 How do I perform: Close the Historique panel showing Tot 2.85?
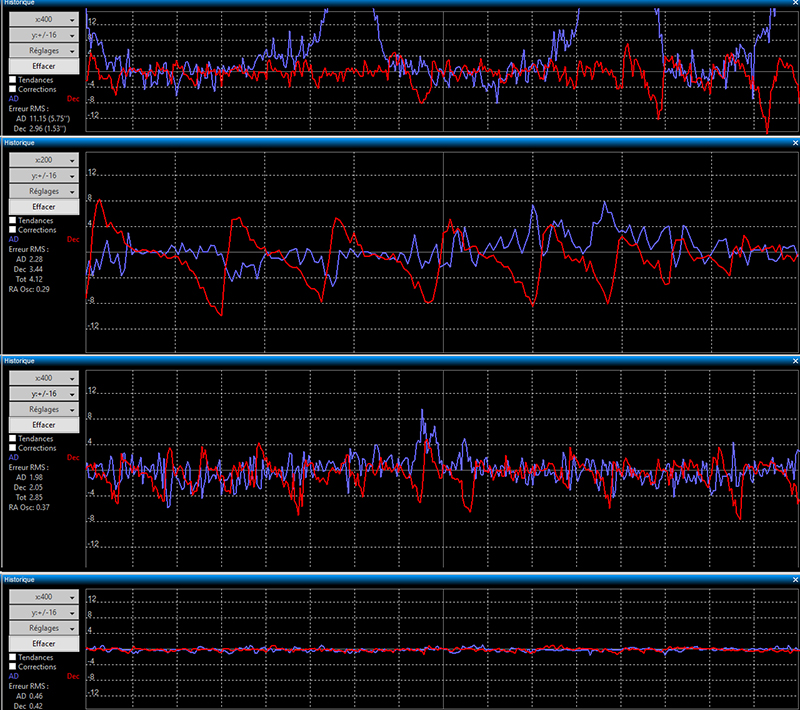click(x=795, y=361)
